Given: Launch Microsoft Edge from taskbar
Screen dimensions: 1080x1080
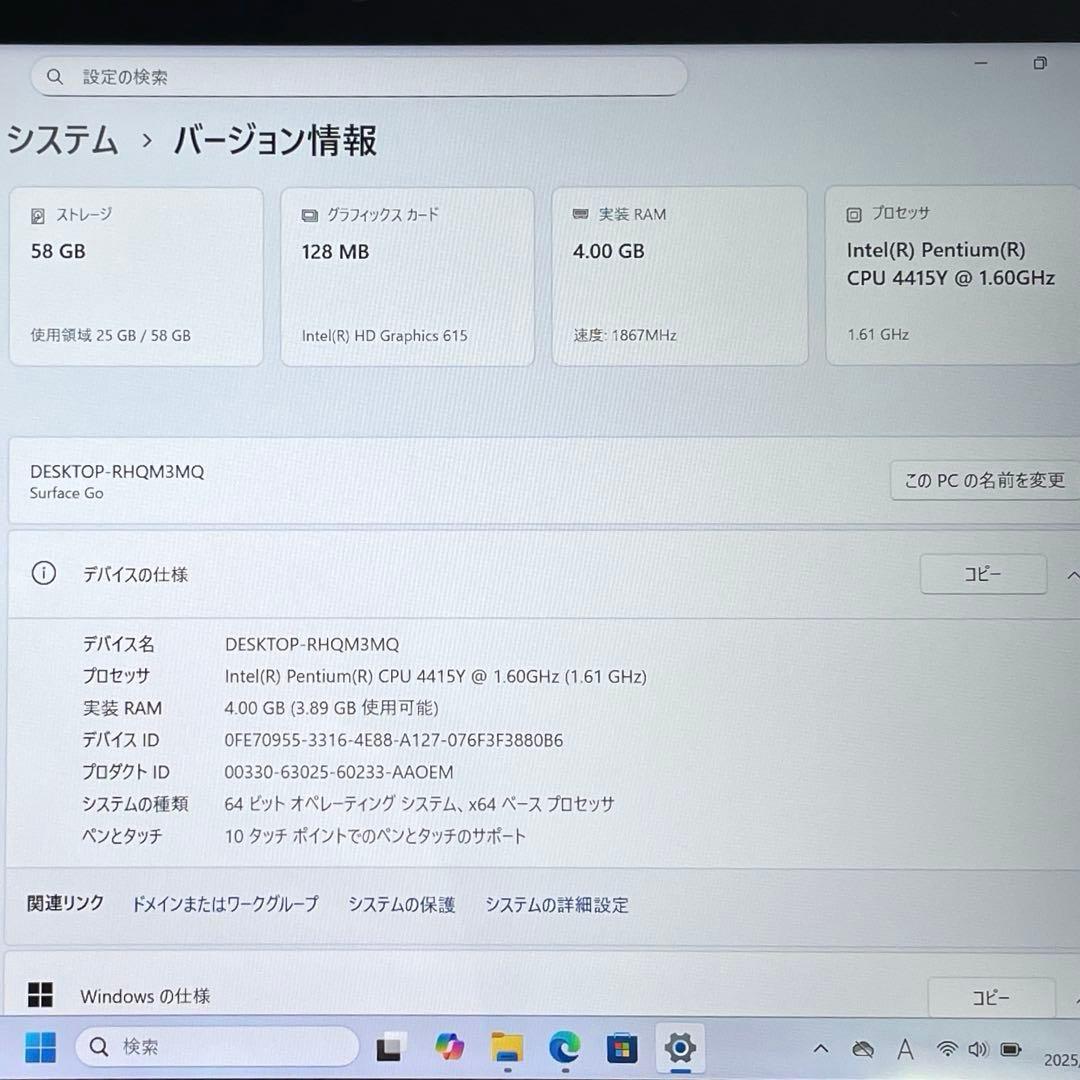Looking at the screenshot, I should [565, 1048].
